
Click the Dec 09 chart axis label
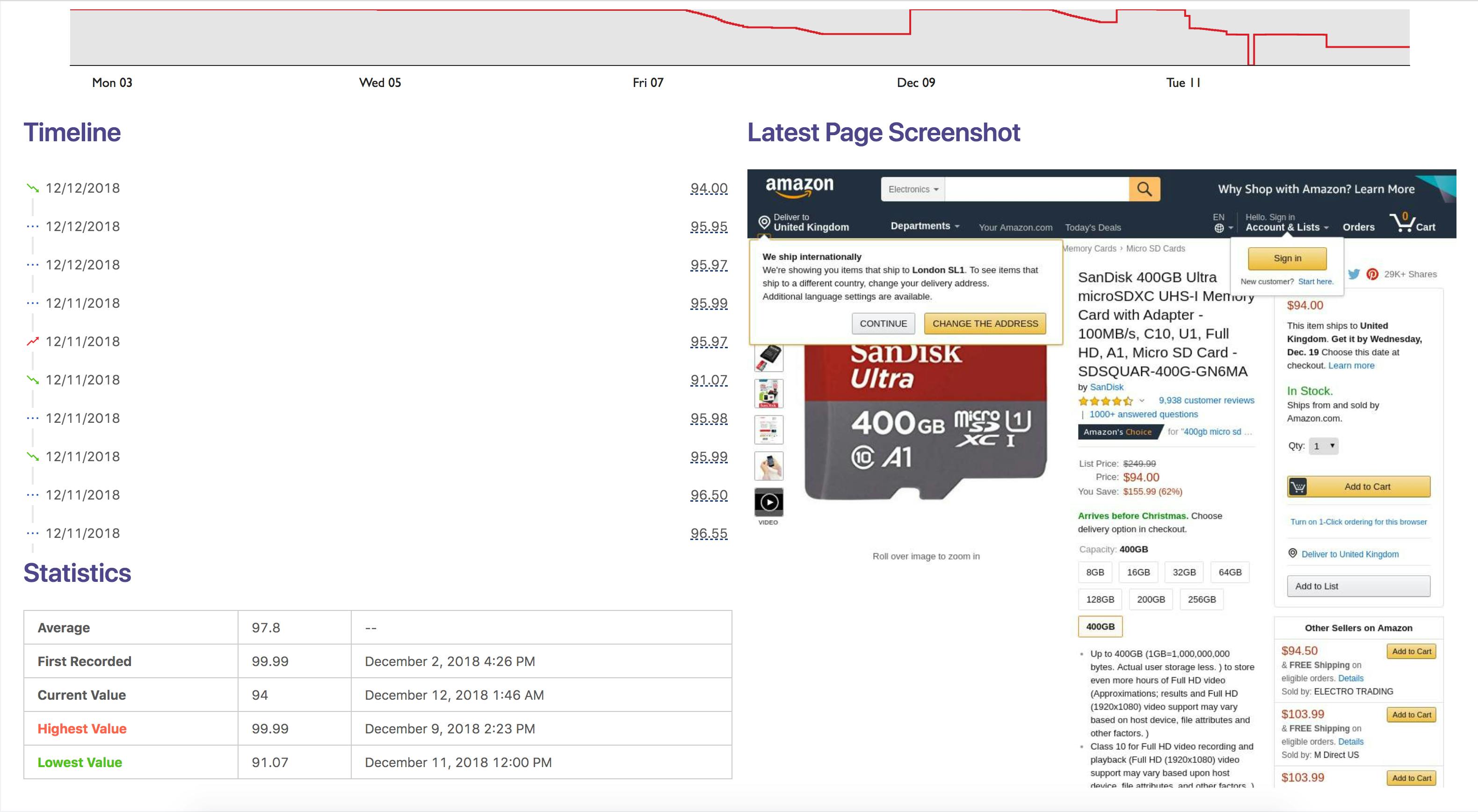click(x=916, y=83)
